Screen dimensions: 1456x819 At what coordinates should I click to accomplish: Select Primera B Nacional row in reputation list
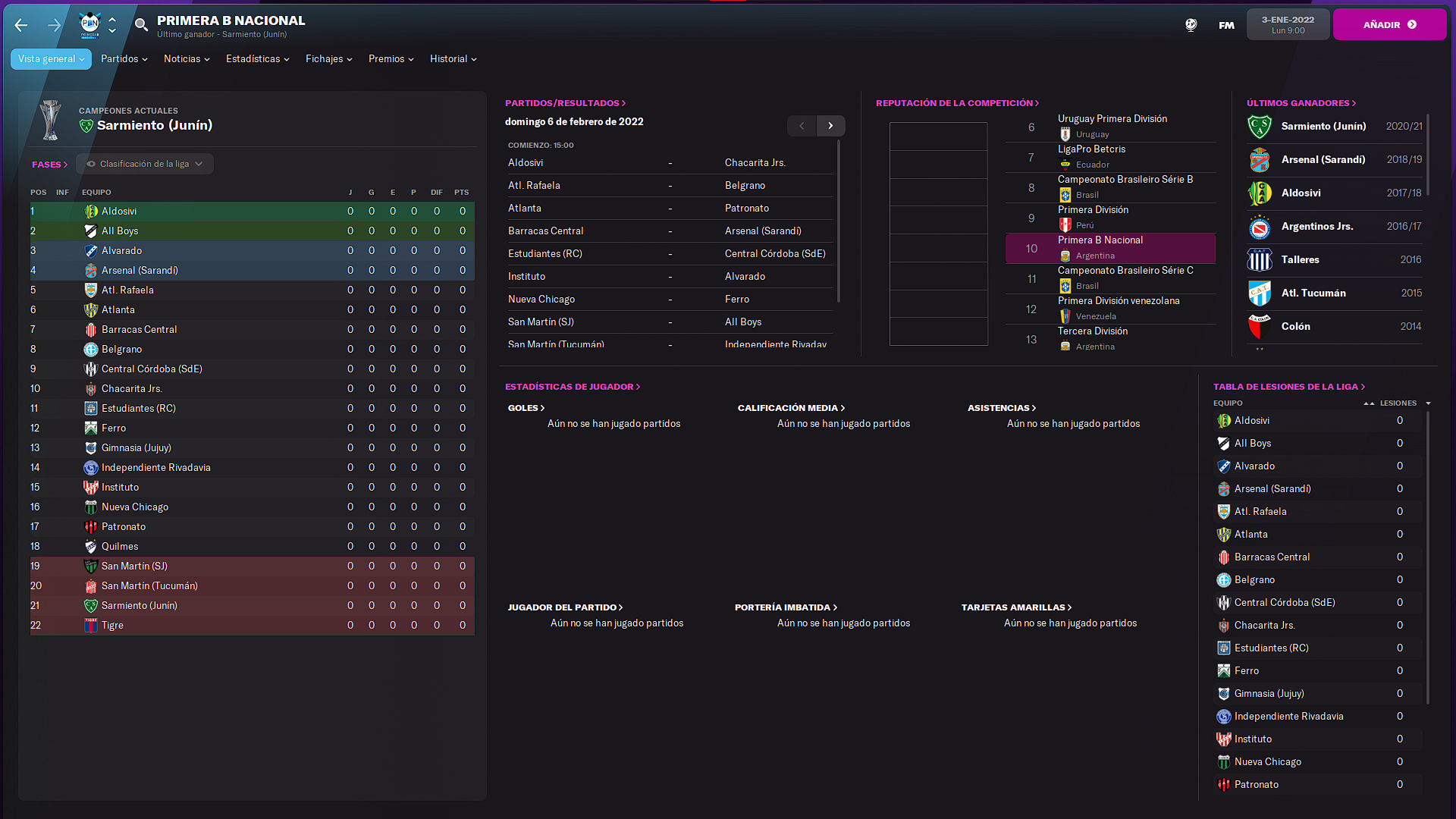tap(1110, 249)
